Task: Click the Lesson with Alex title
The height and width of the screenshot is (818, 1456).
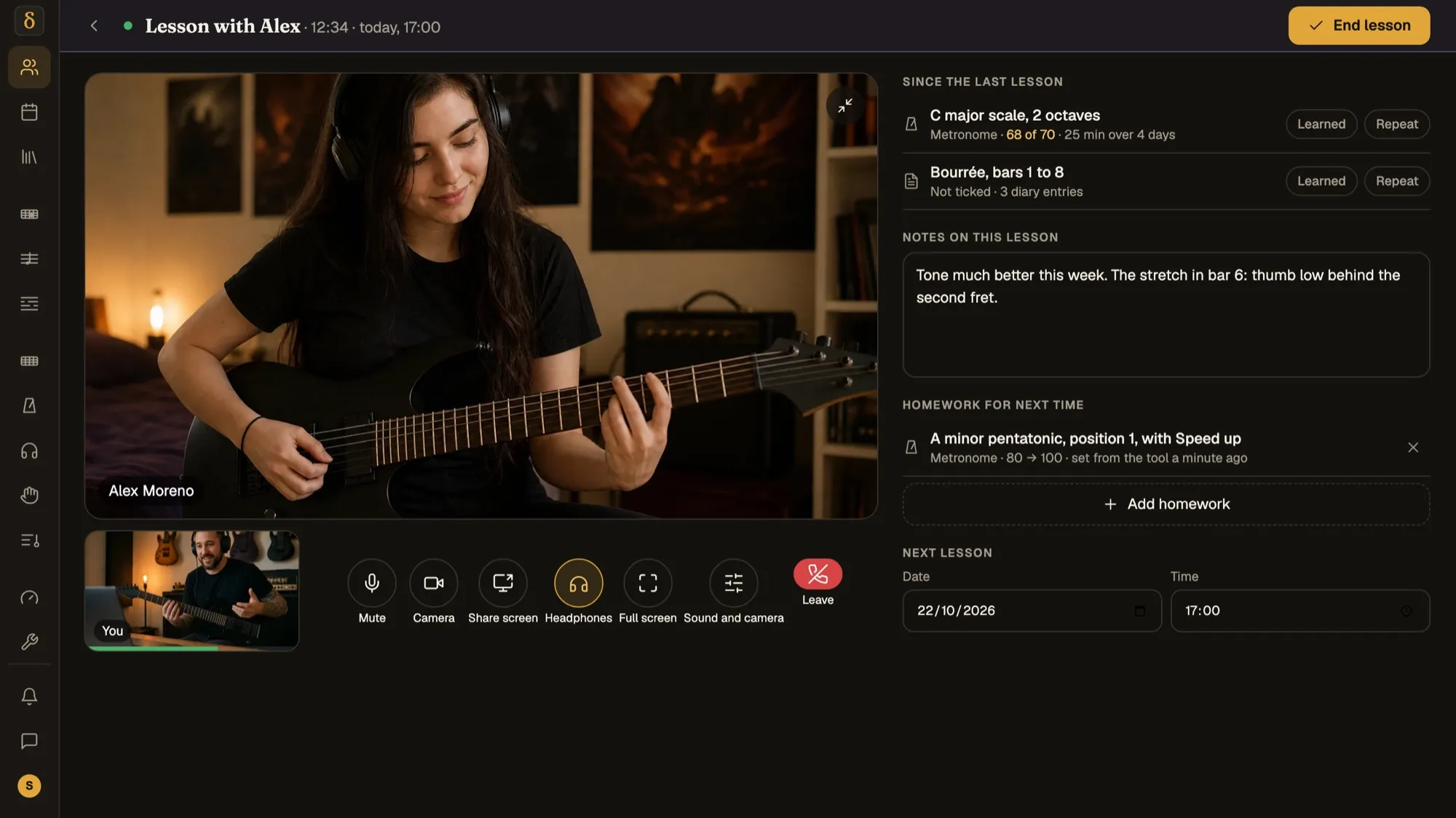Action: click(x=223, y=26)
